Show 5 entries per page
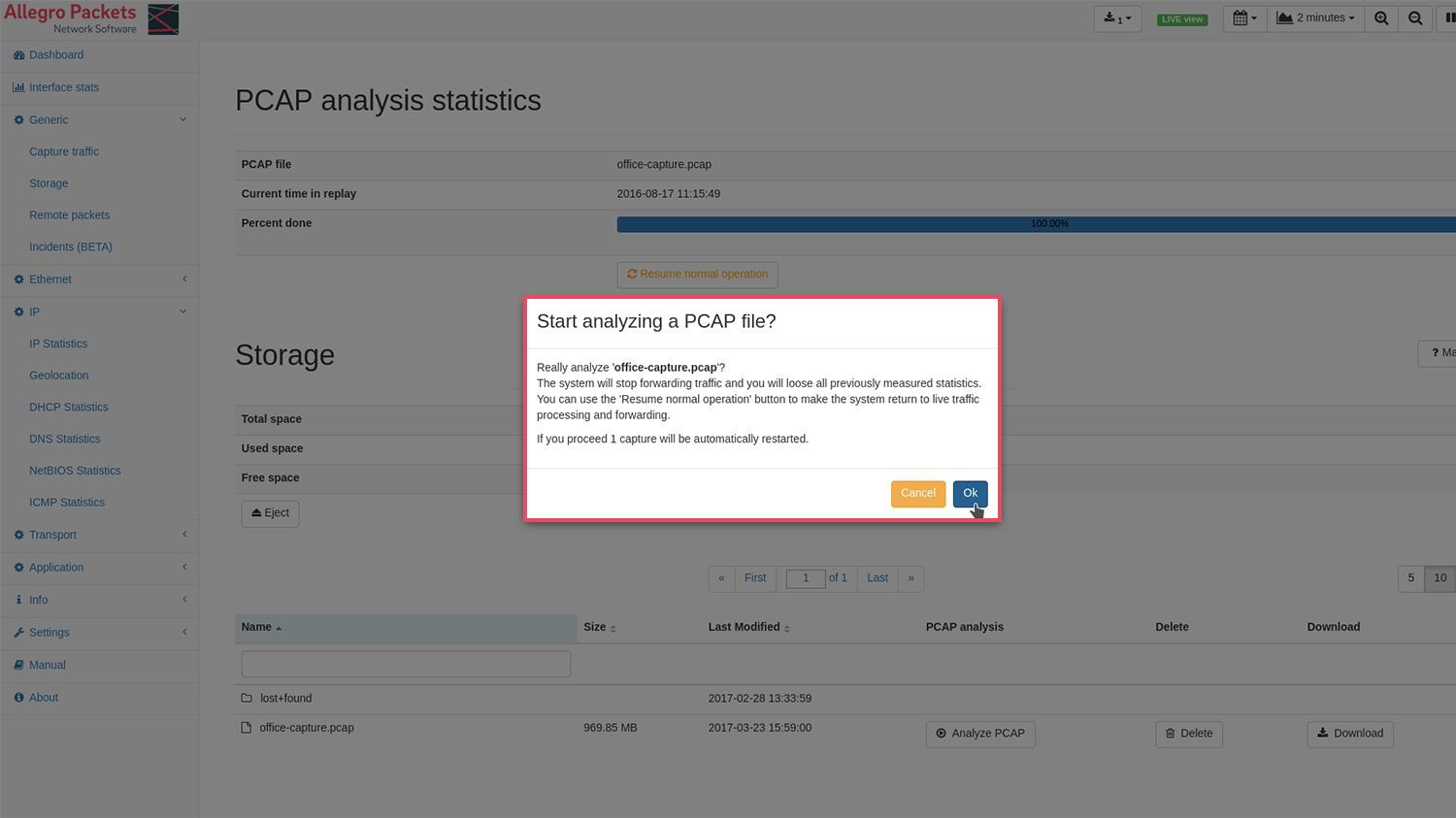The width and height of the screenshot is (1456, 818). [1410, 578]
